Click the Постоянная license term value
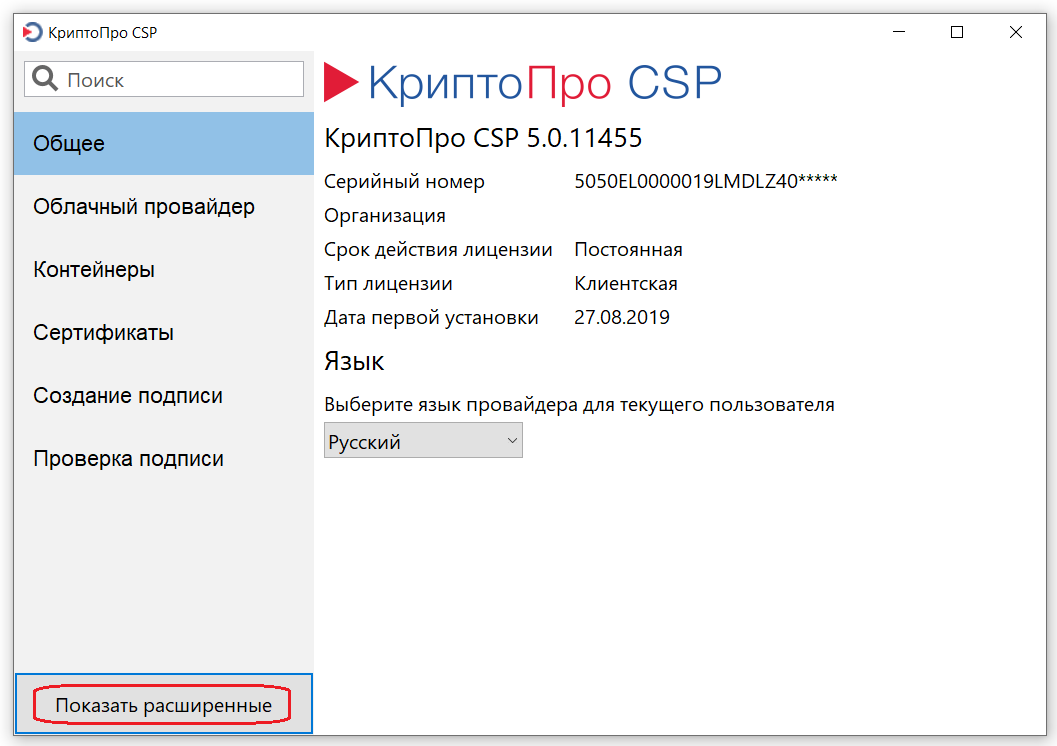The image size is (1057, 746). [628, 249]
